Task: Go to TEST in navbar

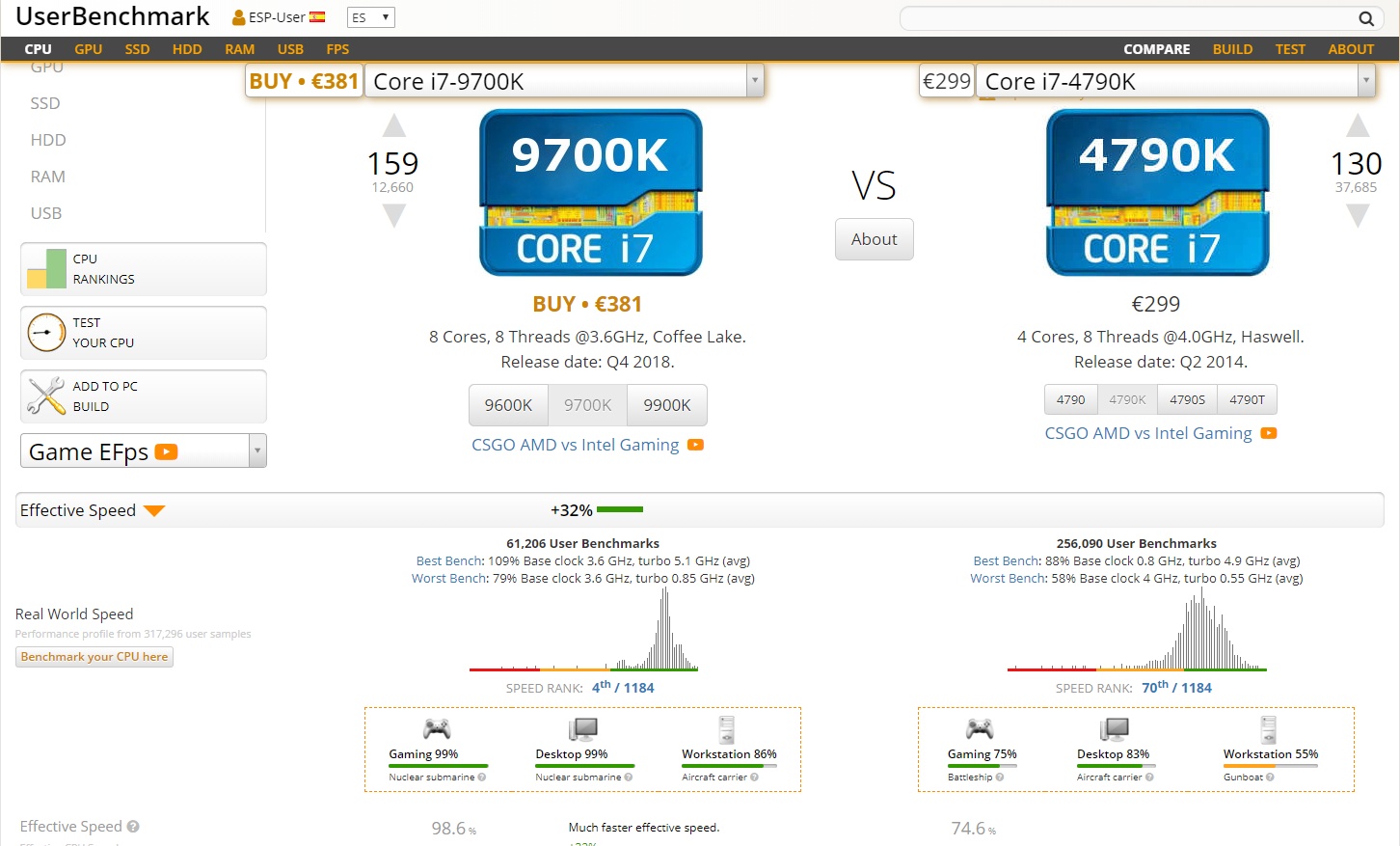Action: tap(1290, 49)
